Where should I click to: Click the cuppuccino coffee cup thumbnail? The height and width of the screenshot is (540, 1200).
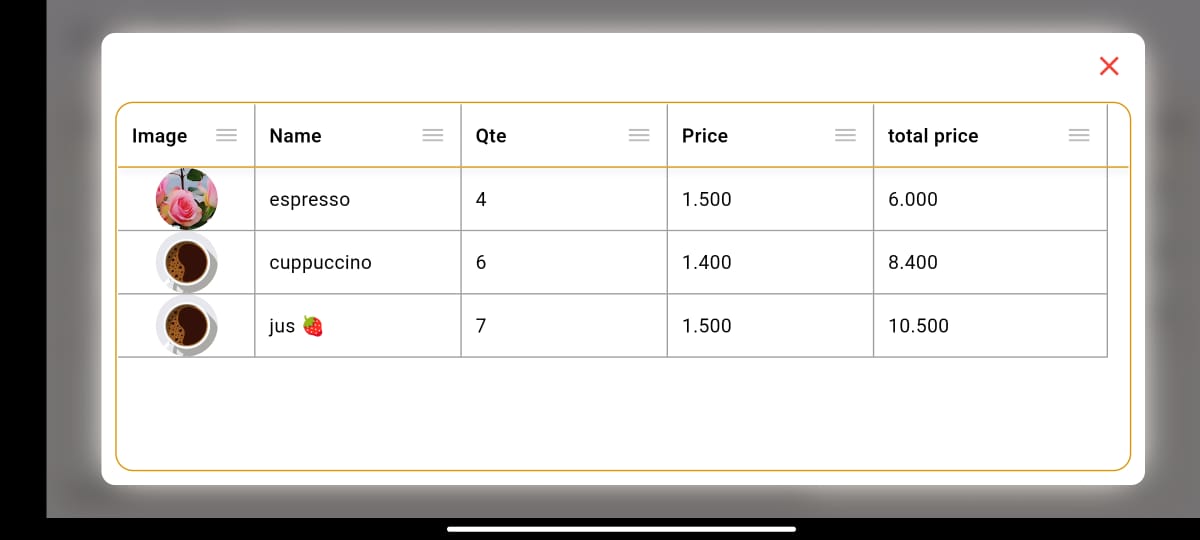coord(187,262)
